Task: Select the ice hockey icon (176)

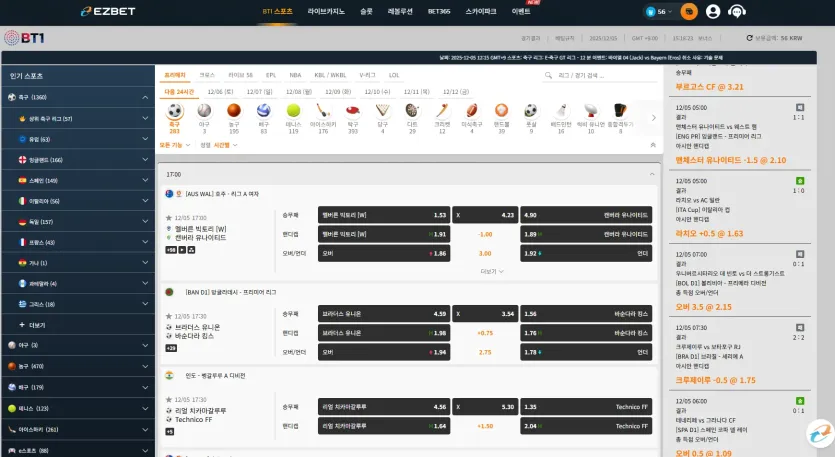Action: [323, 111]
